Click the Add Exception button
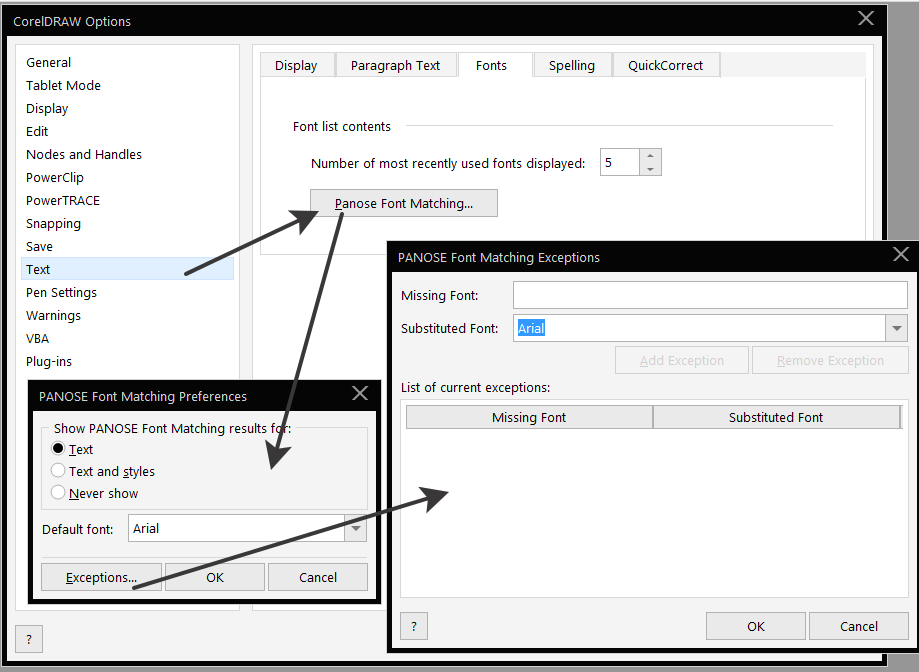This screenshot has width=919, height=672. (x=682, y=360)
